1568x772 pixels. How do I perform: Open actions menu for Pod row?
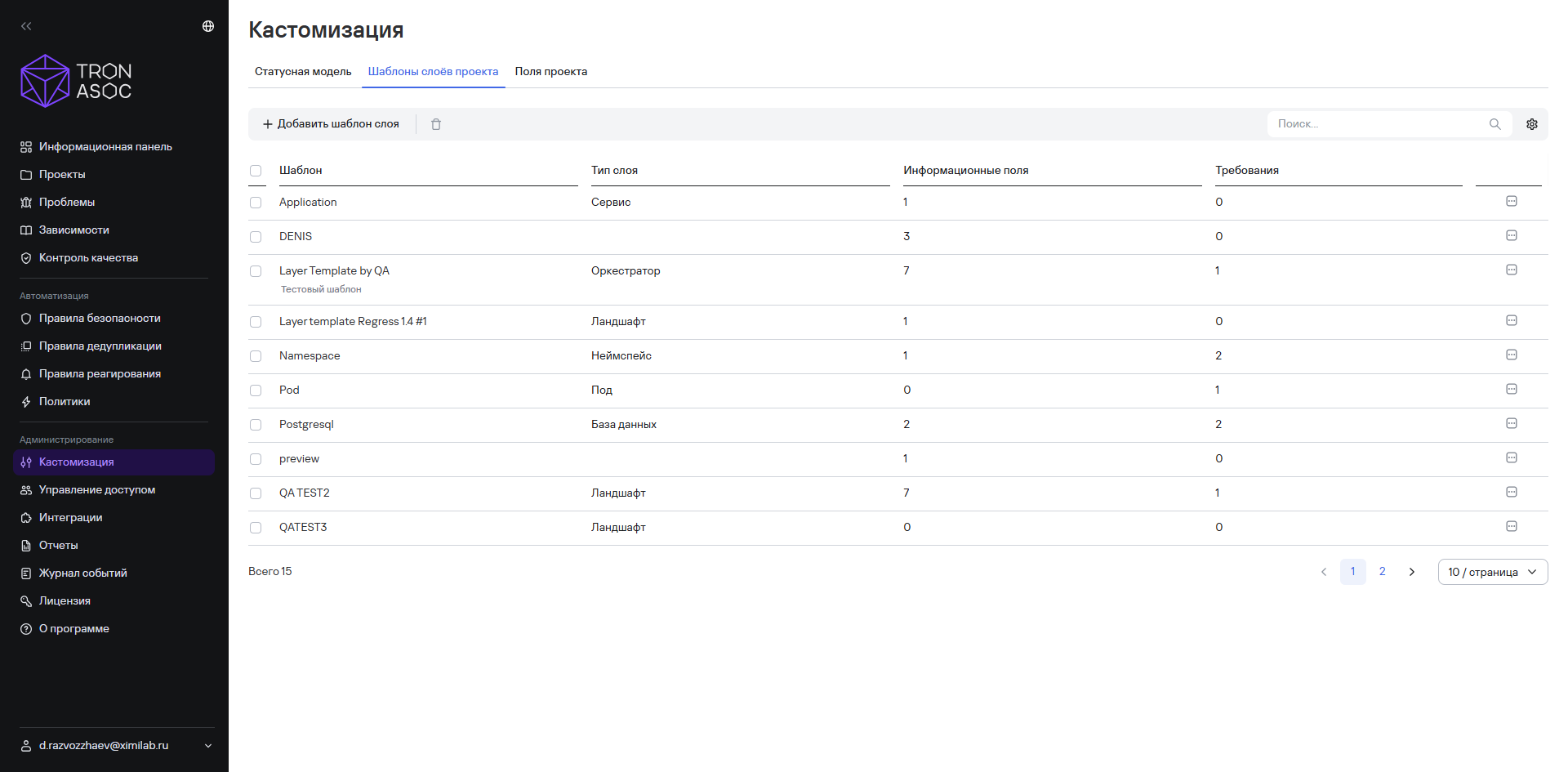[x=1512, y=389]
